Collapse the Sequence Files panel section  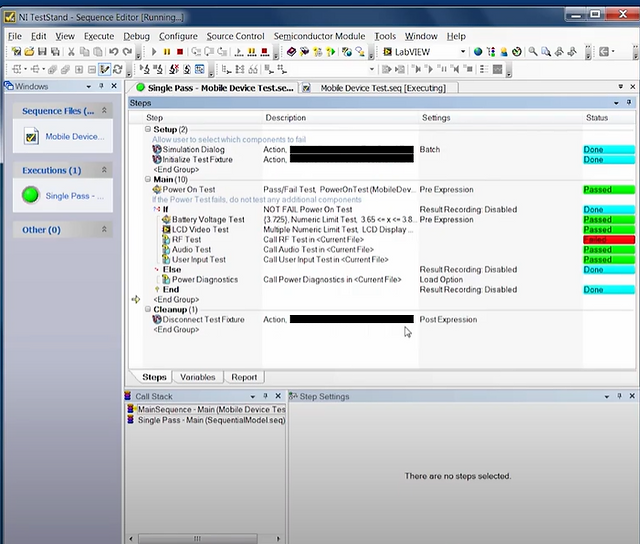point(104,111)
